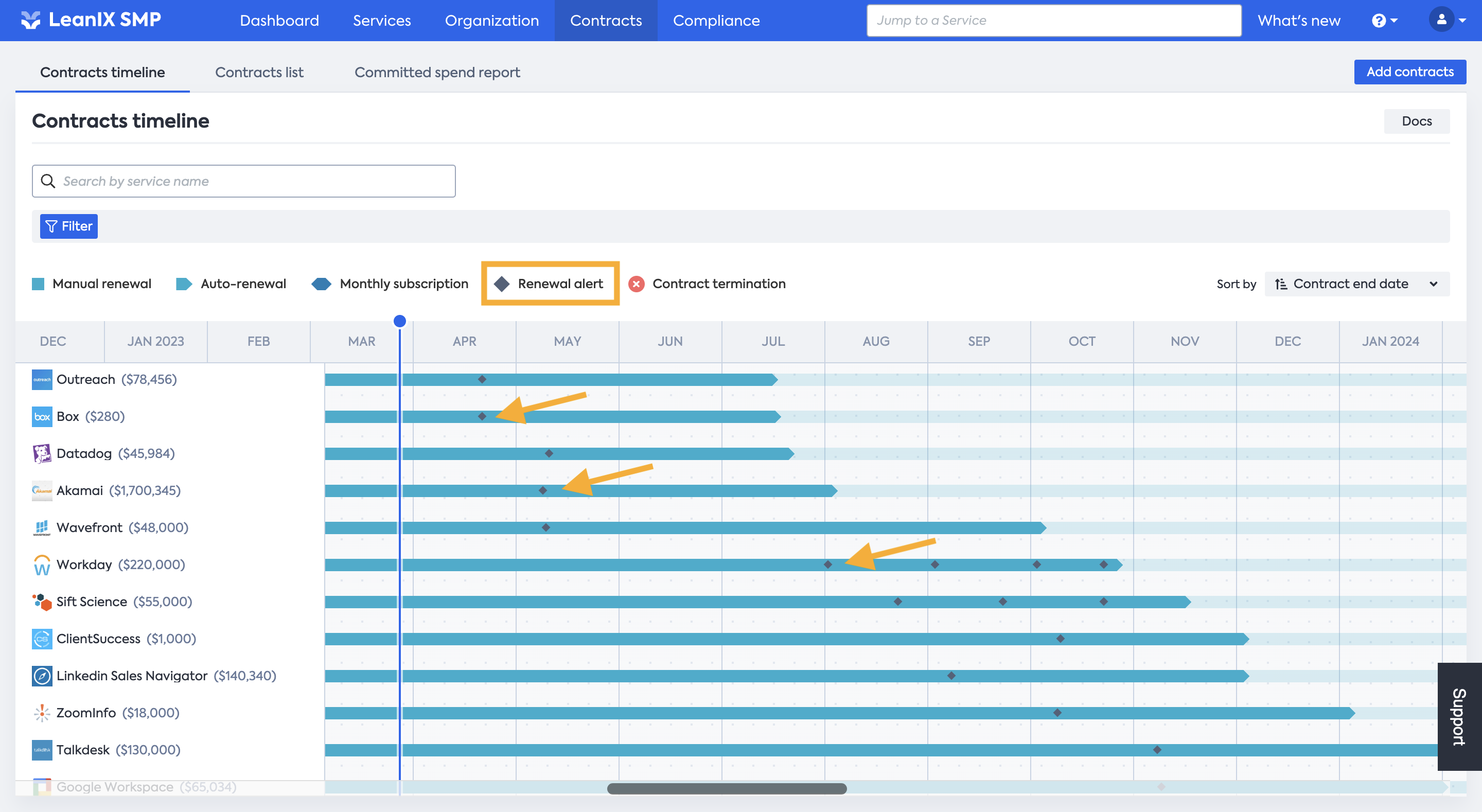Click the horizontal timeline scrollbar thumb

point(726,788)
